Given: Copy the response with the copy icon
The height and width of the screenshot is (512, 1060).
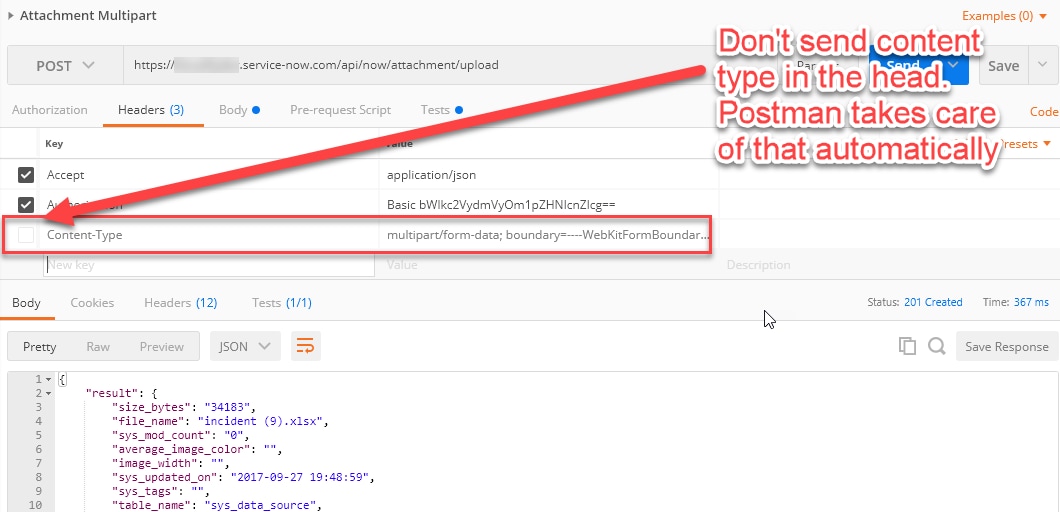Looking at the screenshot, I should point(907,346).
